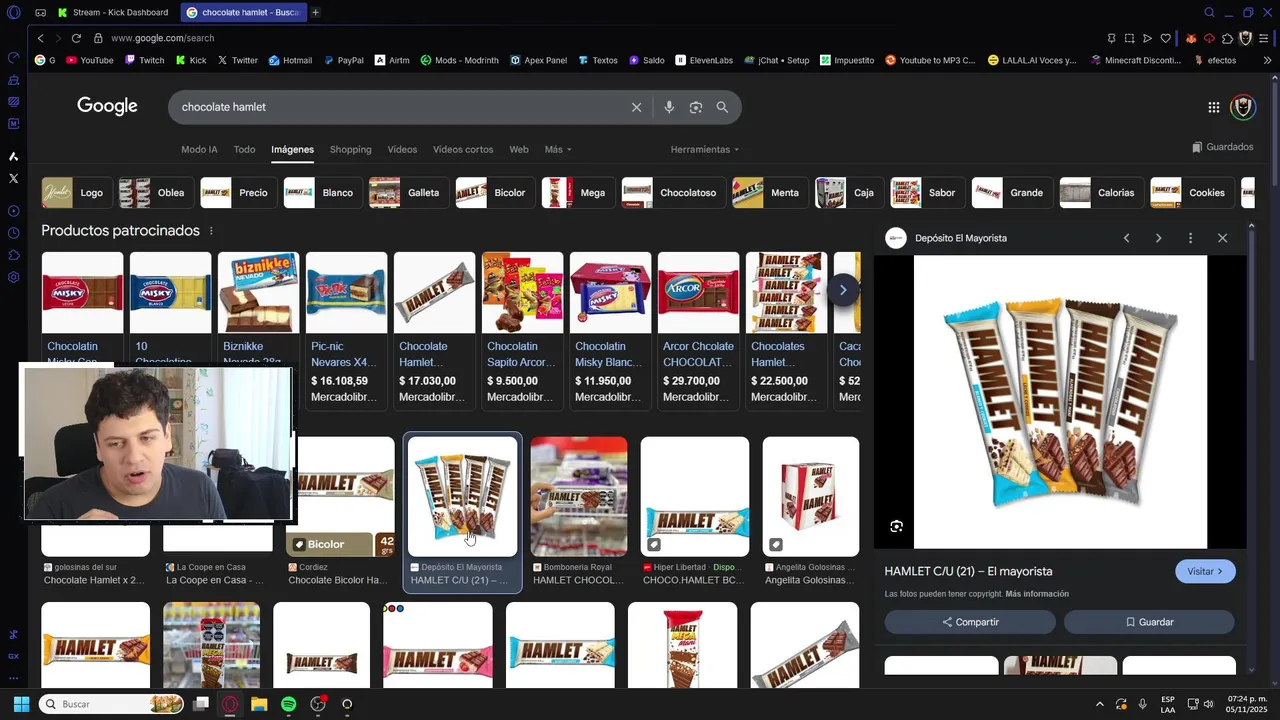Close the image preview panel
The image size is (1280, 720).
tap(1222, 238)
